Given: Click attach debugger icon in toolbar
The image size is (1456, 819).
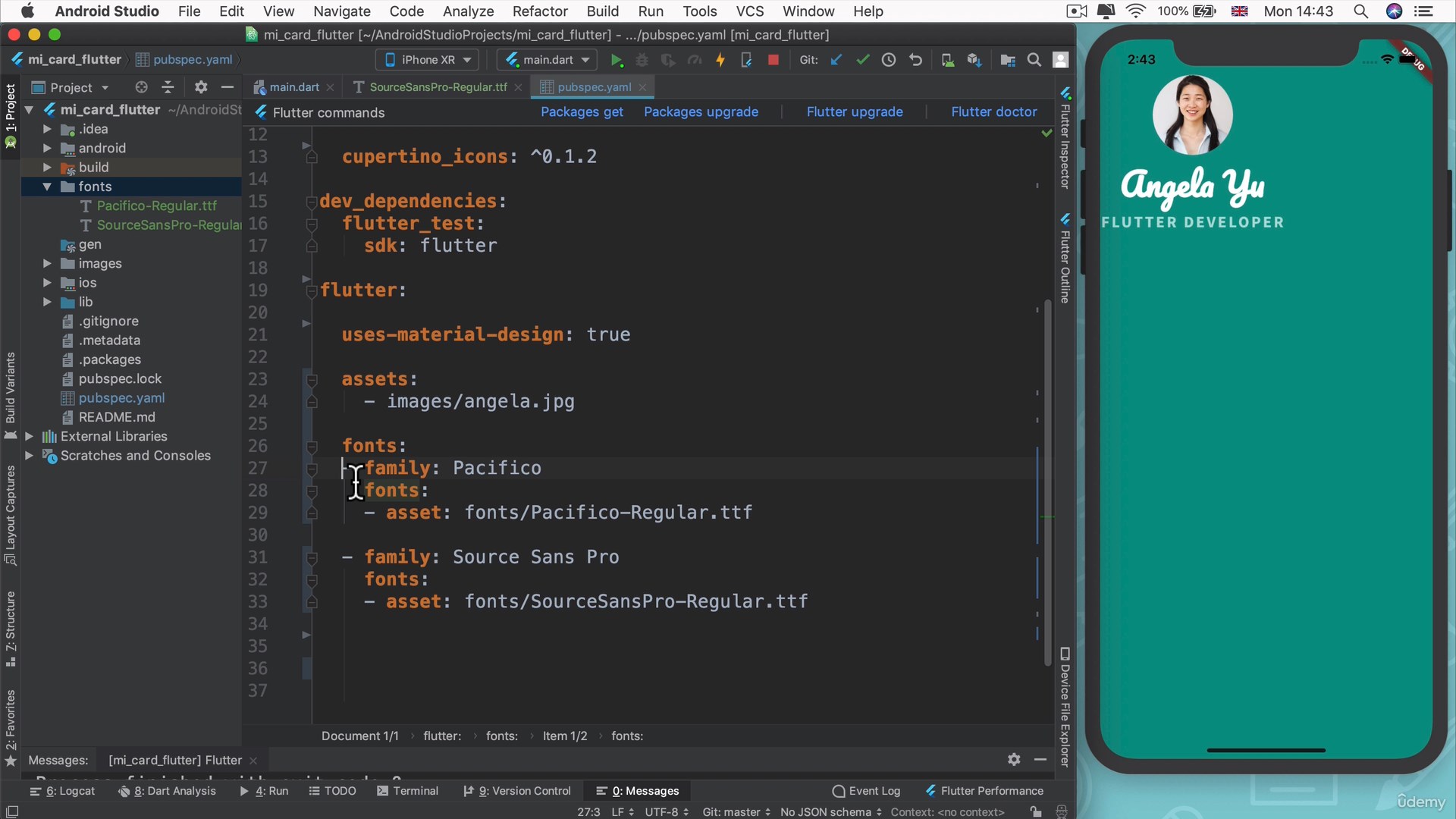Looking at the screenshot, I should [746, 60].
